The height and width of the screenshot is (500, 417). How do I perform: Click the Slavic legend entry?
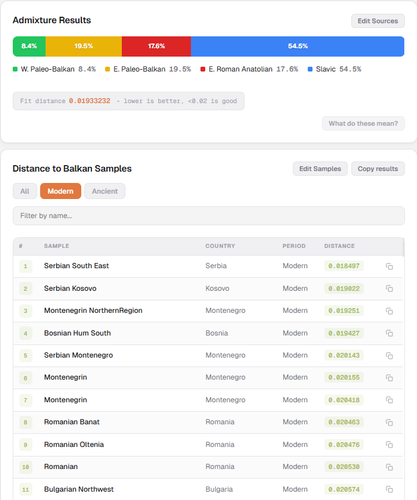pyautogui.click(x=334, y=69)
